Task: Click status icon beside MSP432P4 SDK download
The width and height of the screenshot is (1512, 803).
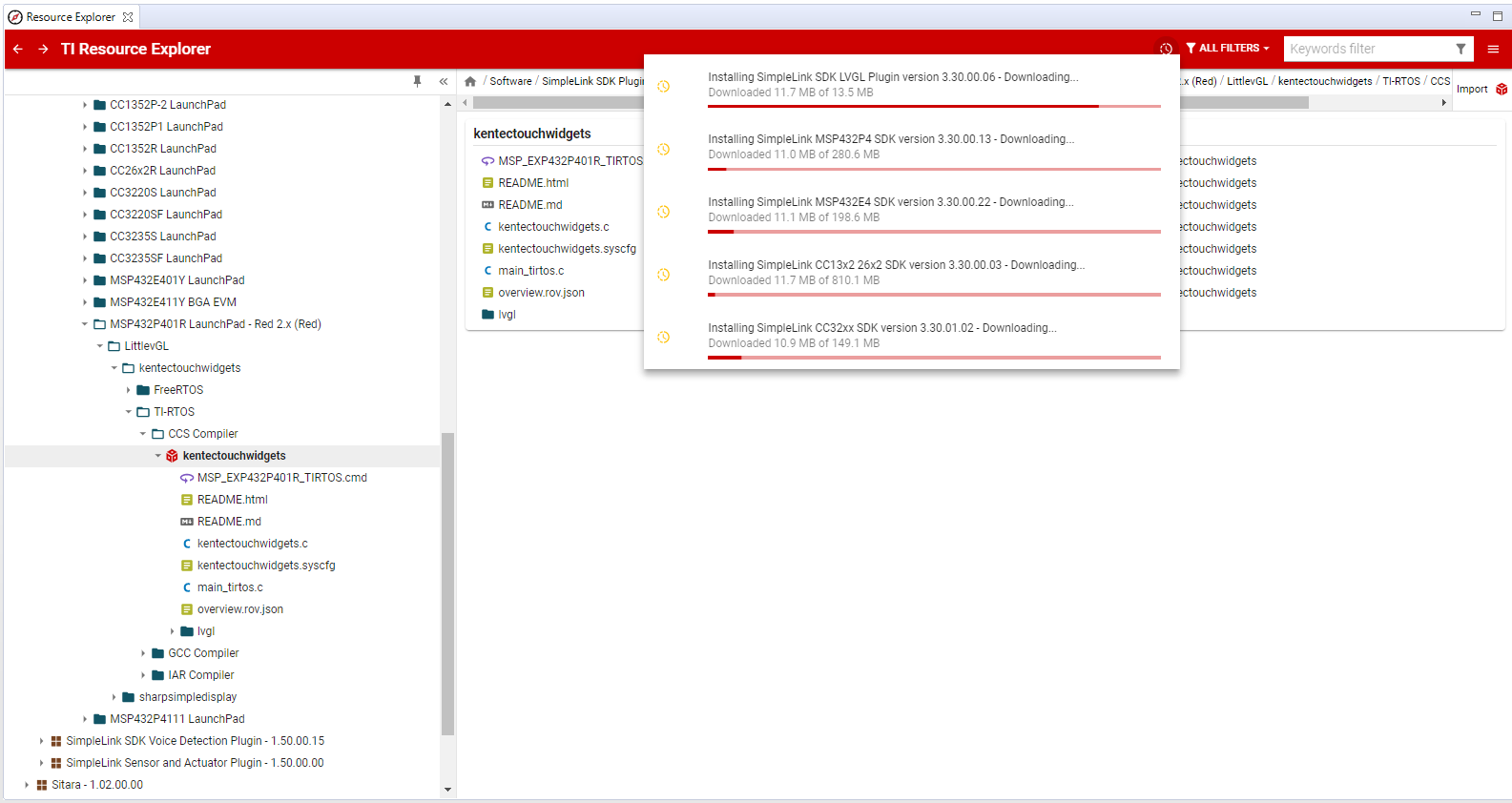Action: 664,149
